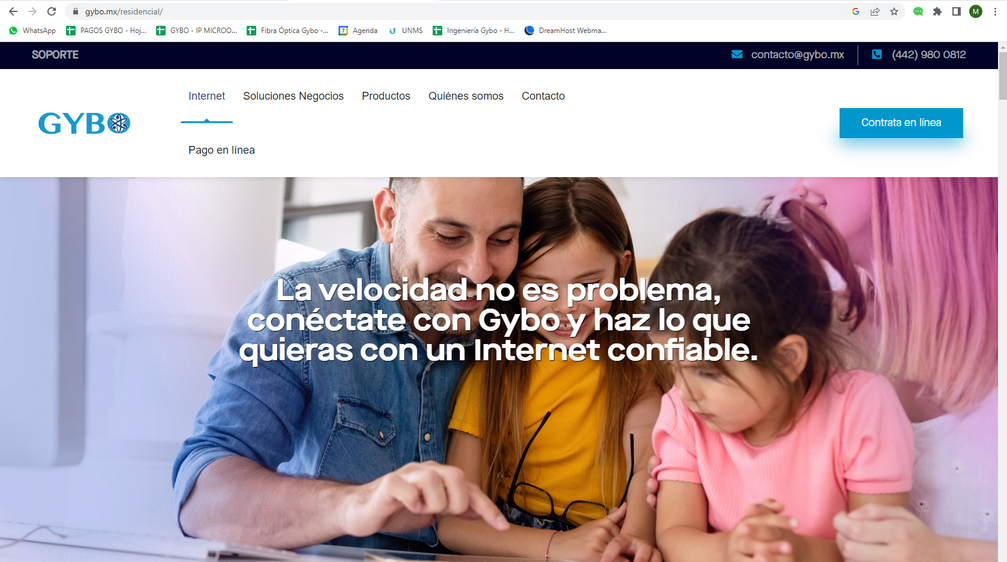1007x562 pixels.
Task: Click contacto@gybo.mx email link
Action: (x=797, y=55)
